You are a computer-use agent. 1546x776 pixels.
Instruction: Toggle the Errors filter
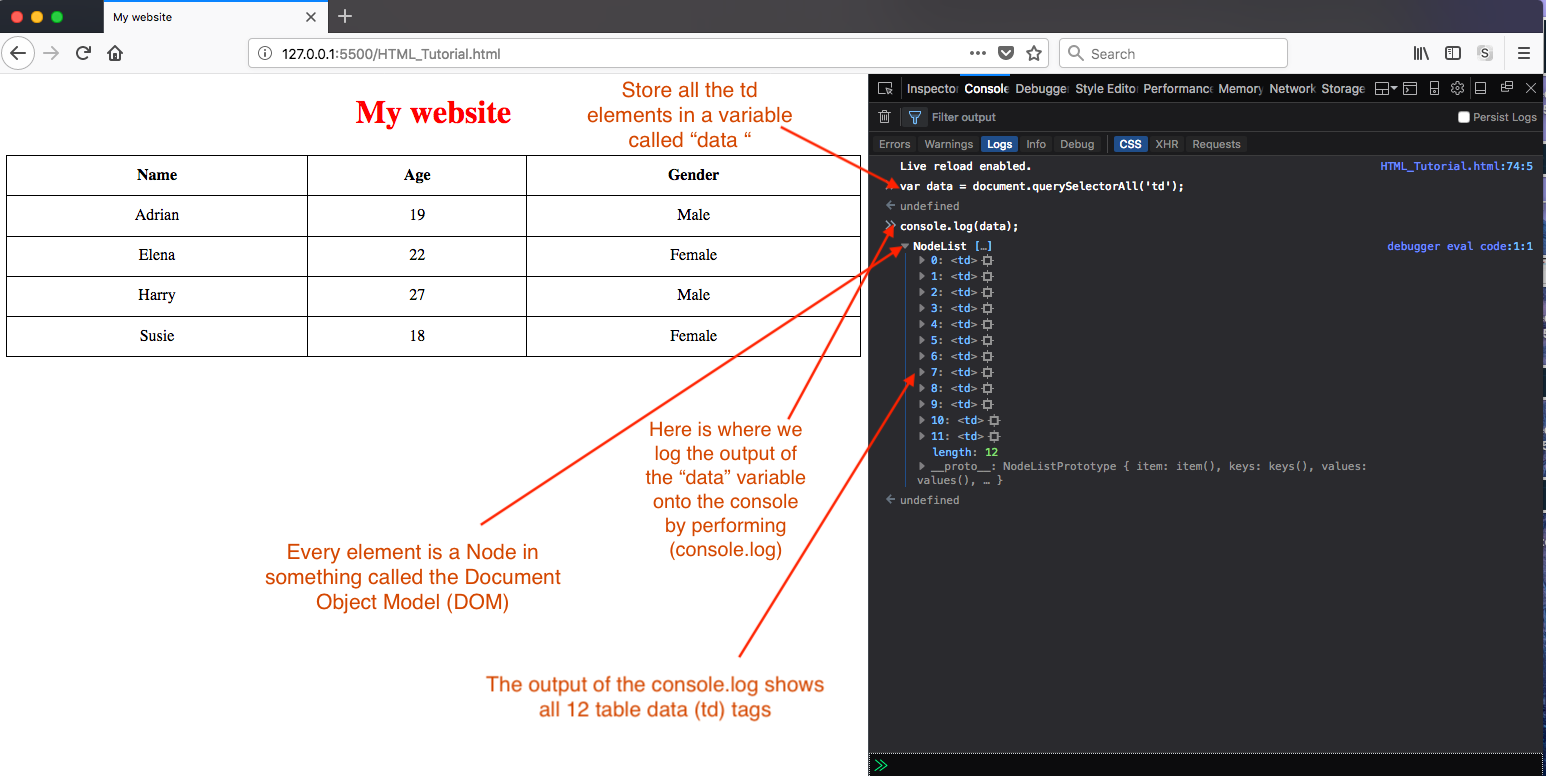895,144
